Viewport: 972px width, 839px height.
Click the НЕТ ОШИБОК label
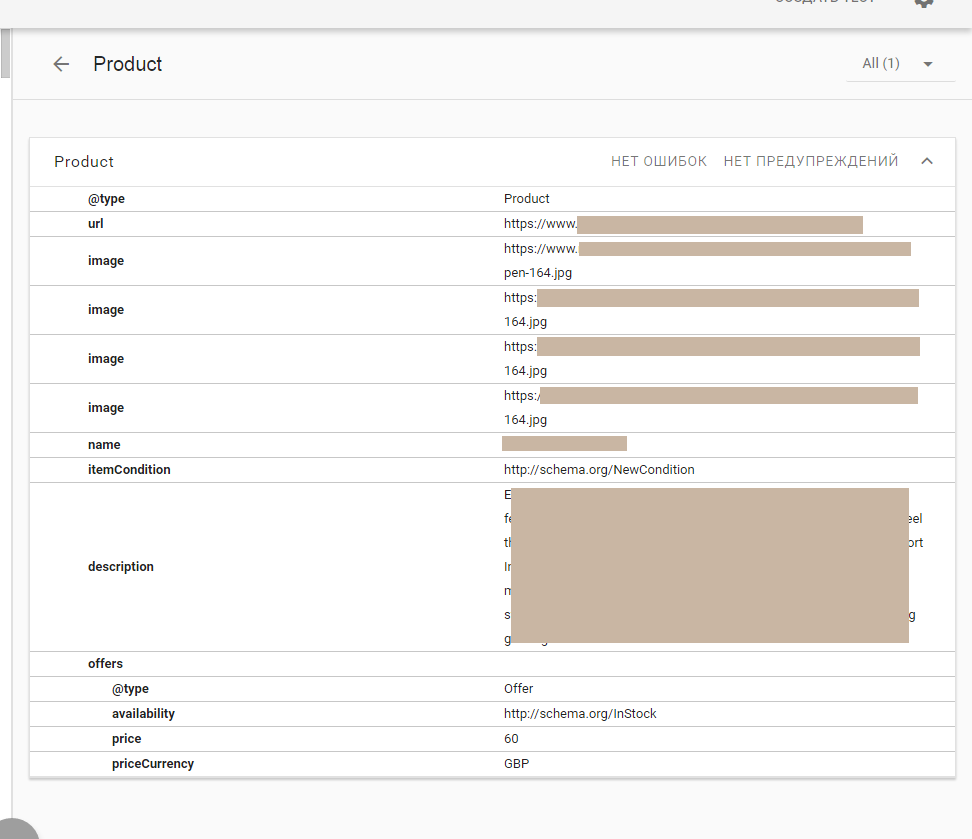(659, 162)
